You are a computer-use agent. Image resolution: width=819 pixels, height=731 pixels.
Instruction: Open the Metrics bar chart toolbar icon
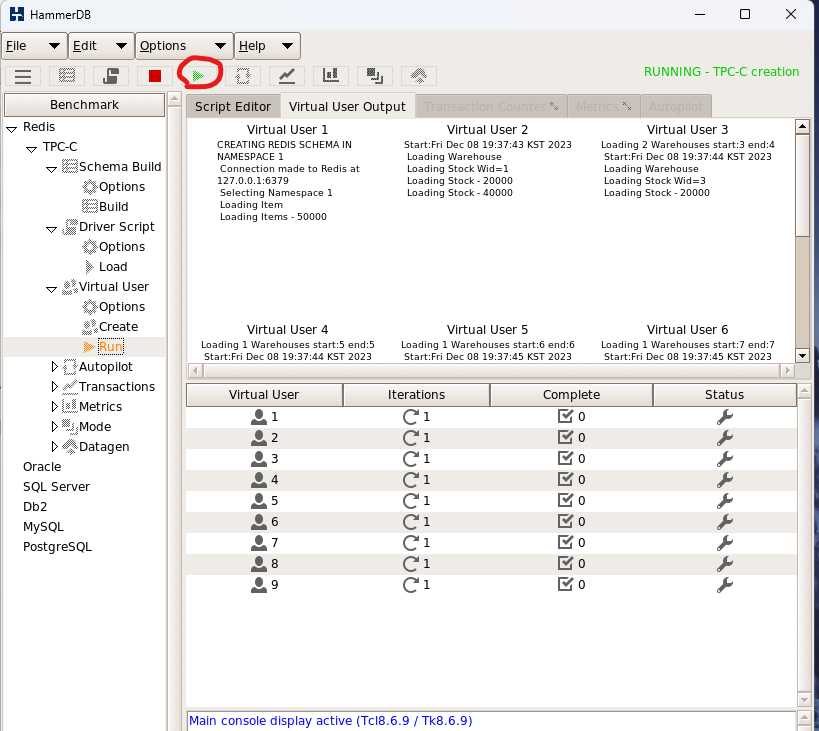tap(331, 76)
